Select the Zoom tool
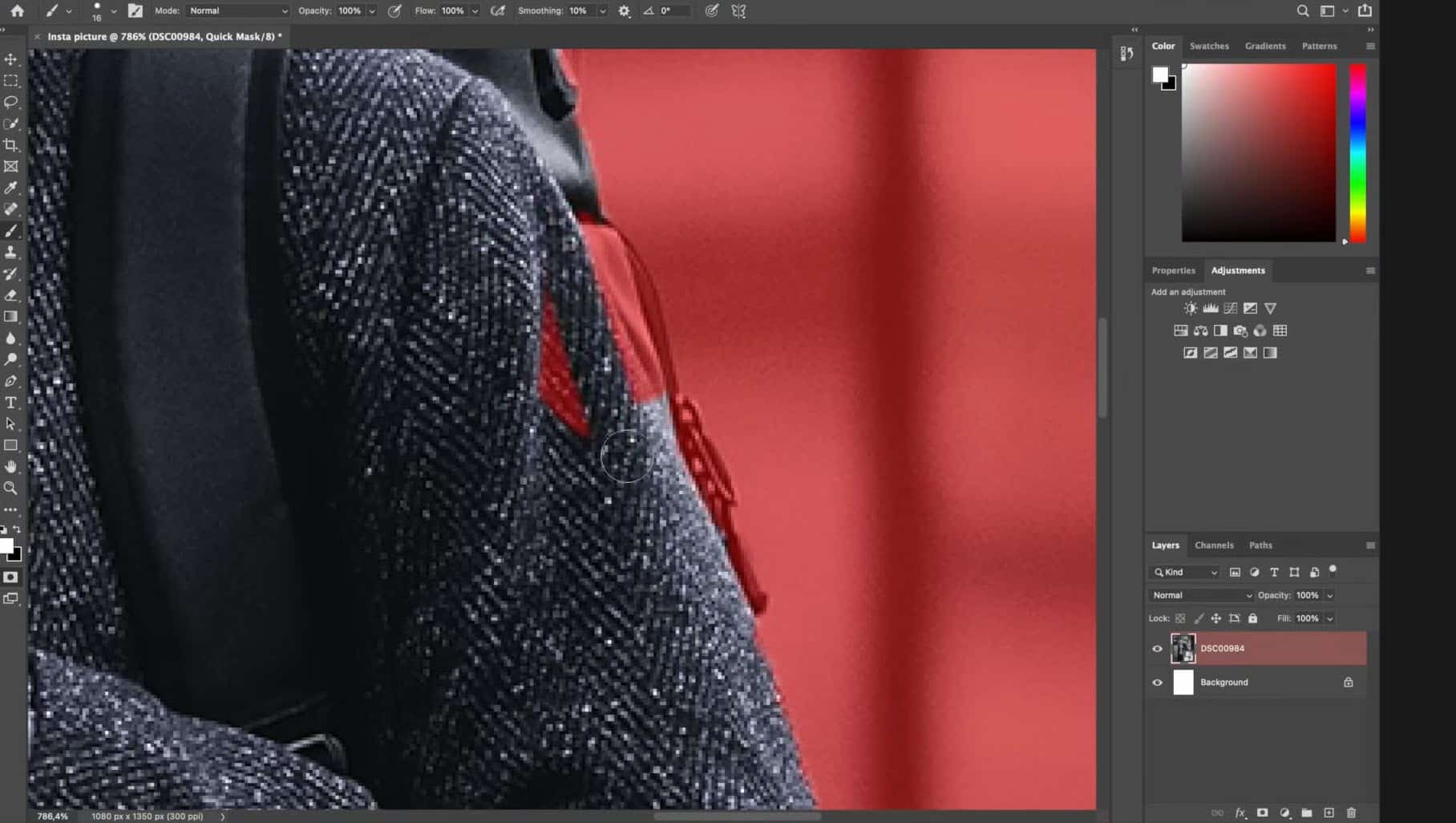1456x823 pixels. pyautogui.click(x=10, y=488)
